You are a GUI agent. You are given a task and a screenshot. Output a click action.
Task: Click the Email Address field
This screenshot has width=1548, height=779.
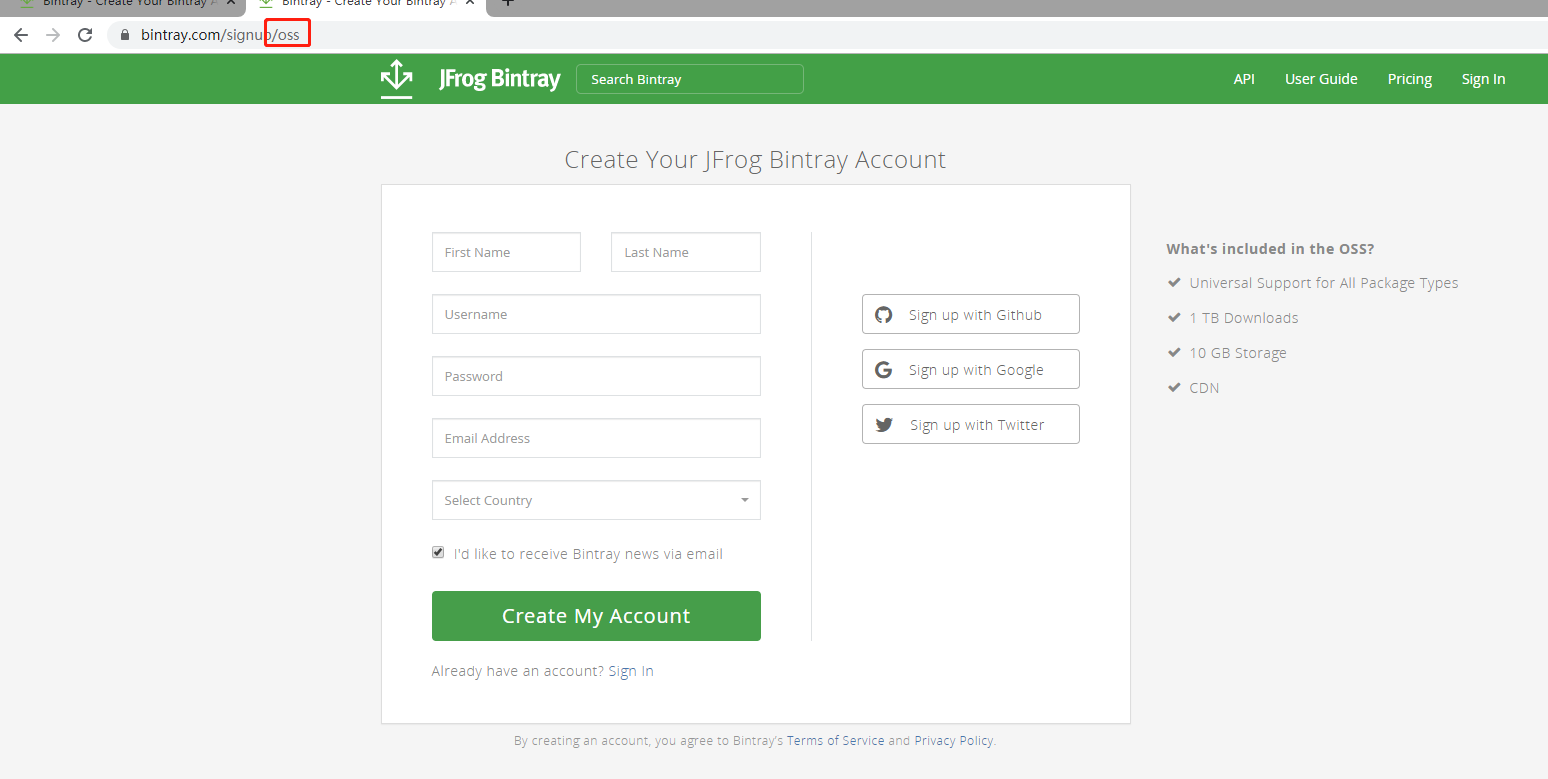click(x=596, y=438)
